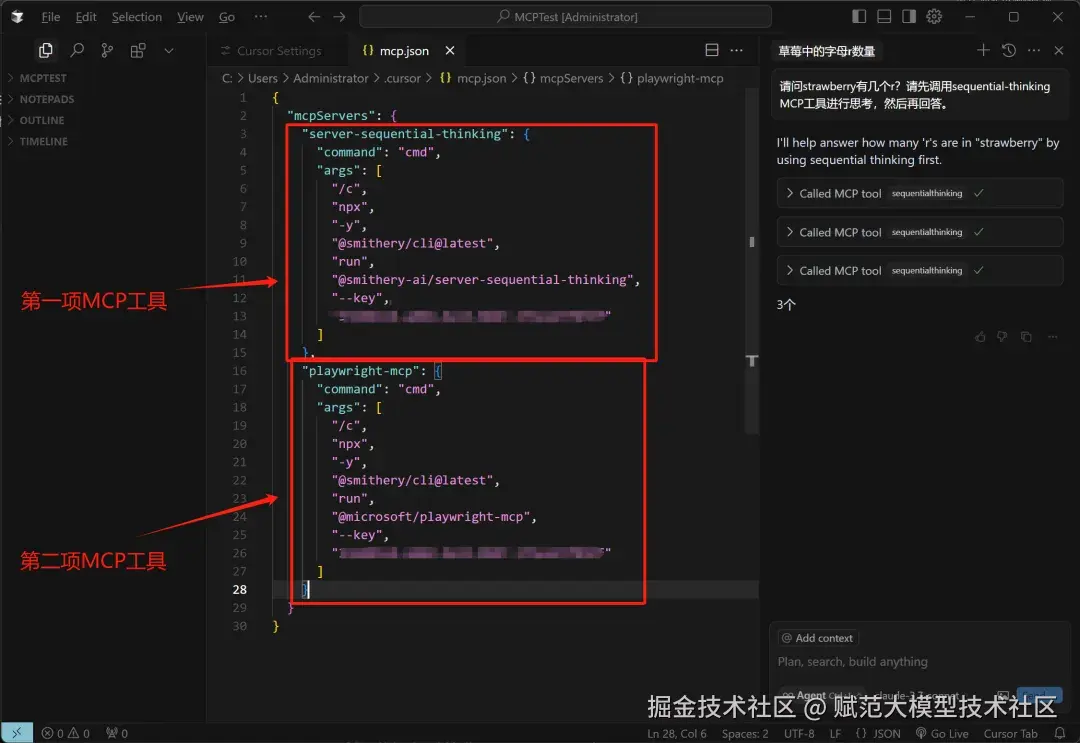Viewport: 1080px width, 743px height.
Task: Click the Cursor app logo icon
Action: click(17, 17)
